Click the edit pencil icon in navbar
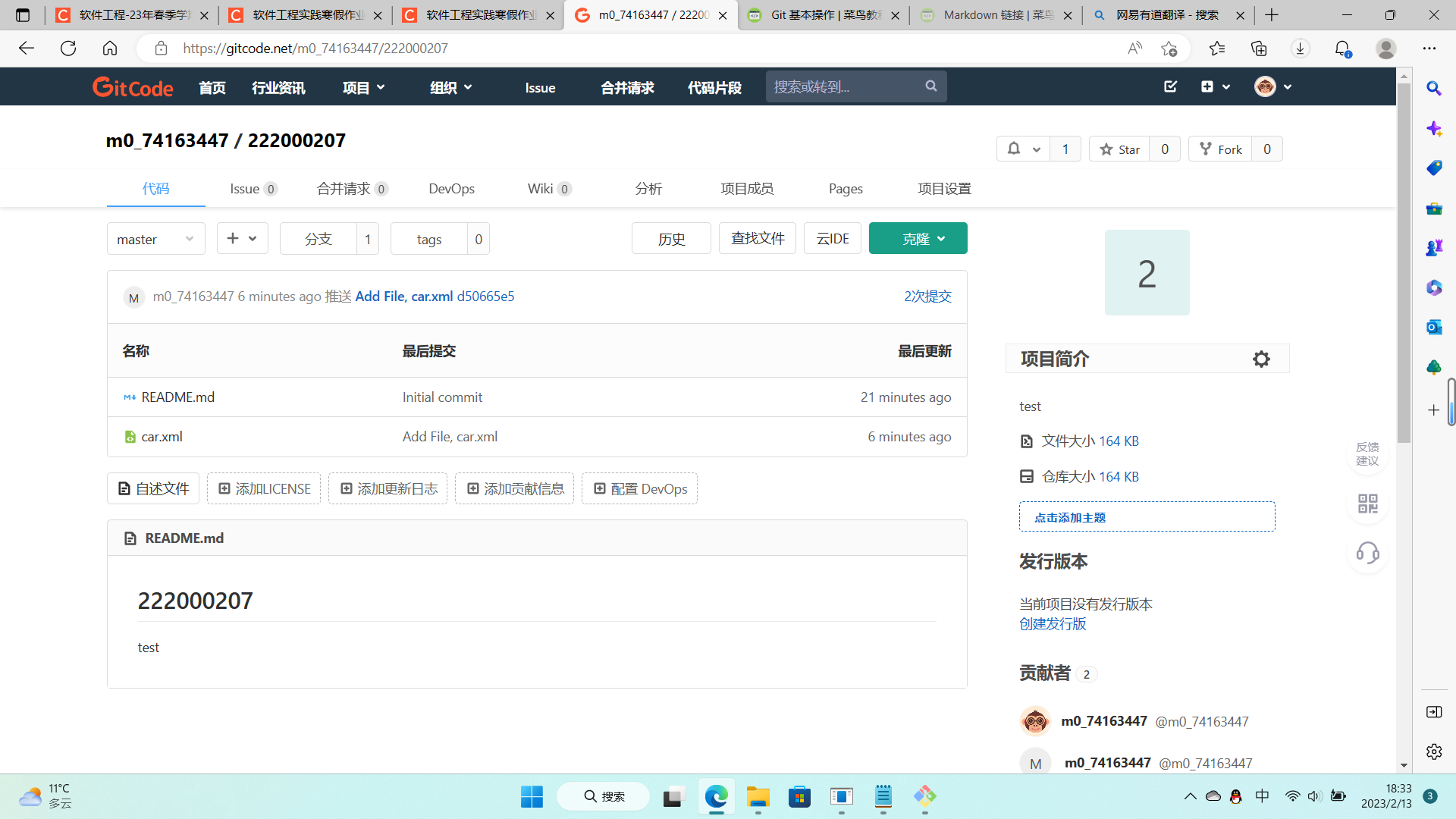The width and height of the screenshot is (1456, 819). pyautogui.click(x=1170, y=86)
